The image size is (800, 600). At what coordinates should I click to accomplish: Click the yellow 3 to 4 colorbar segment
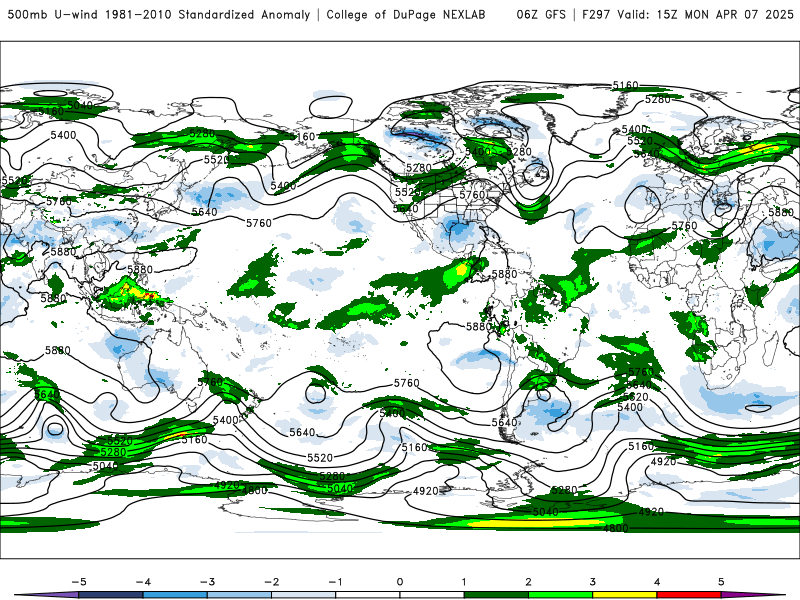coord(625,595)
